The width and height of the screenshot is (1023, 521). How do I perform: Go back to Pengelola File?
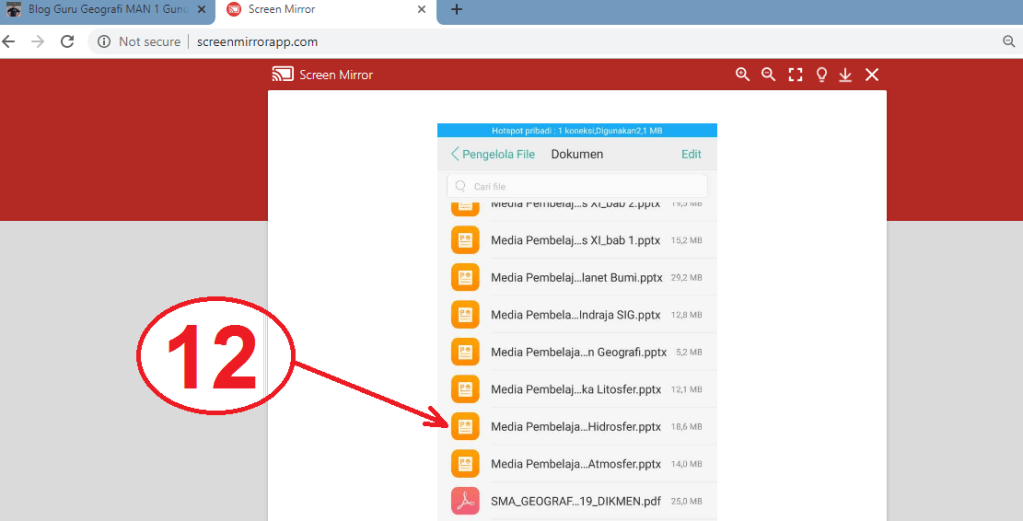(x=493, y=154)
